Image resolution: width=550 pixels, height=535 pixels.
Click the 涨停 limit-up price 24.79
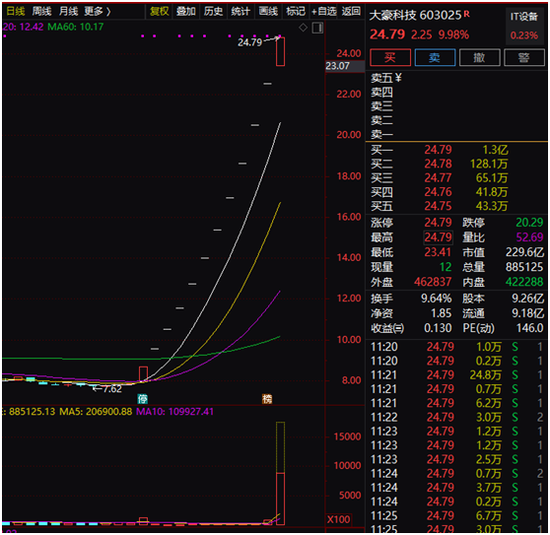(438, 222)
